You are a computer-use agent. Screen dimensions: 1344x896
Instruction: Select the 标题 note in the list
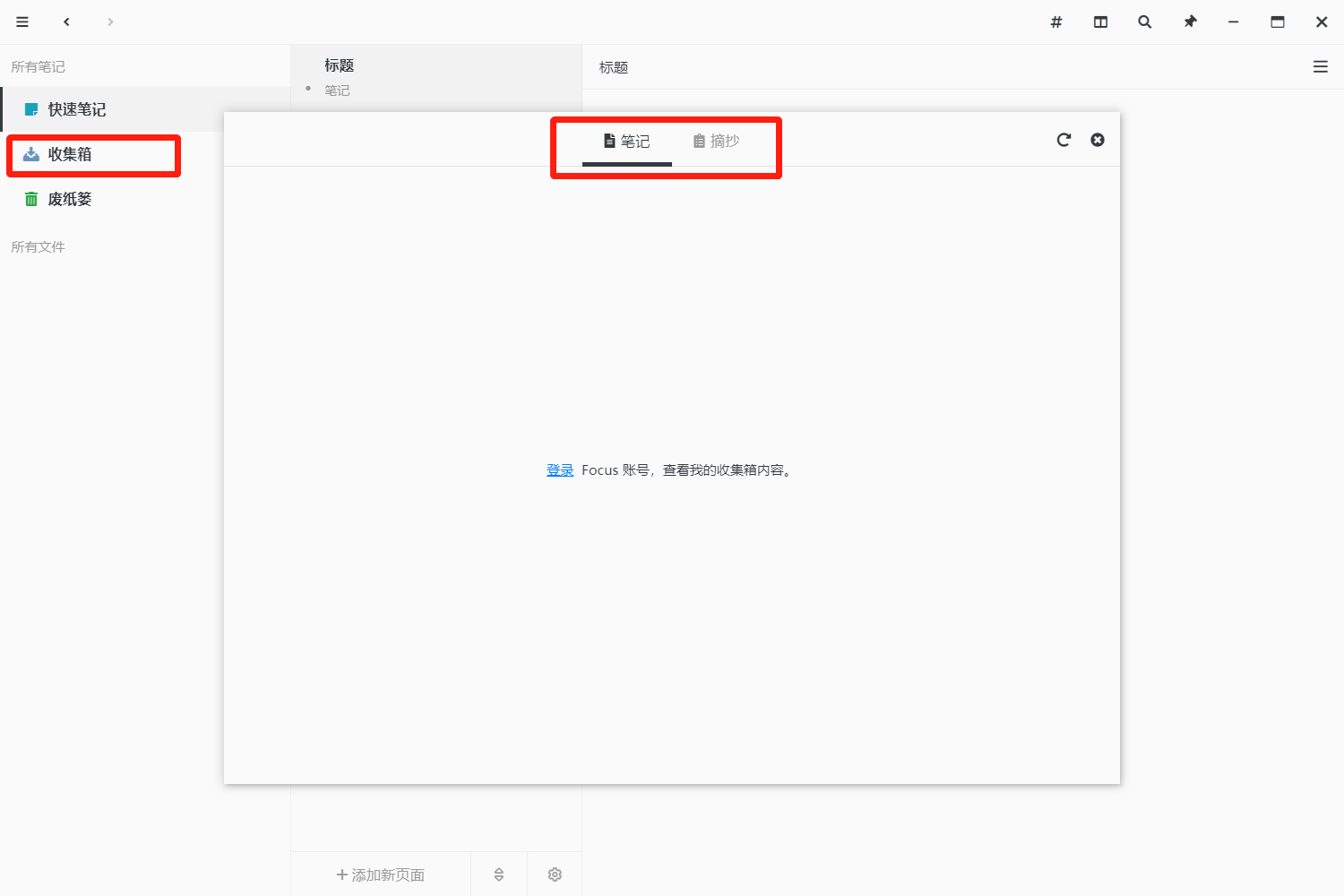tap(436, 77)
